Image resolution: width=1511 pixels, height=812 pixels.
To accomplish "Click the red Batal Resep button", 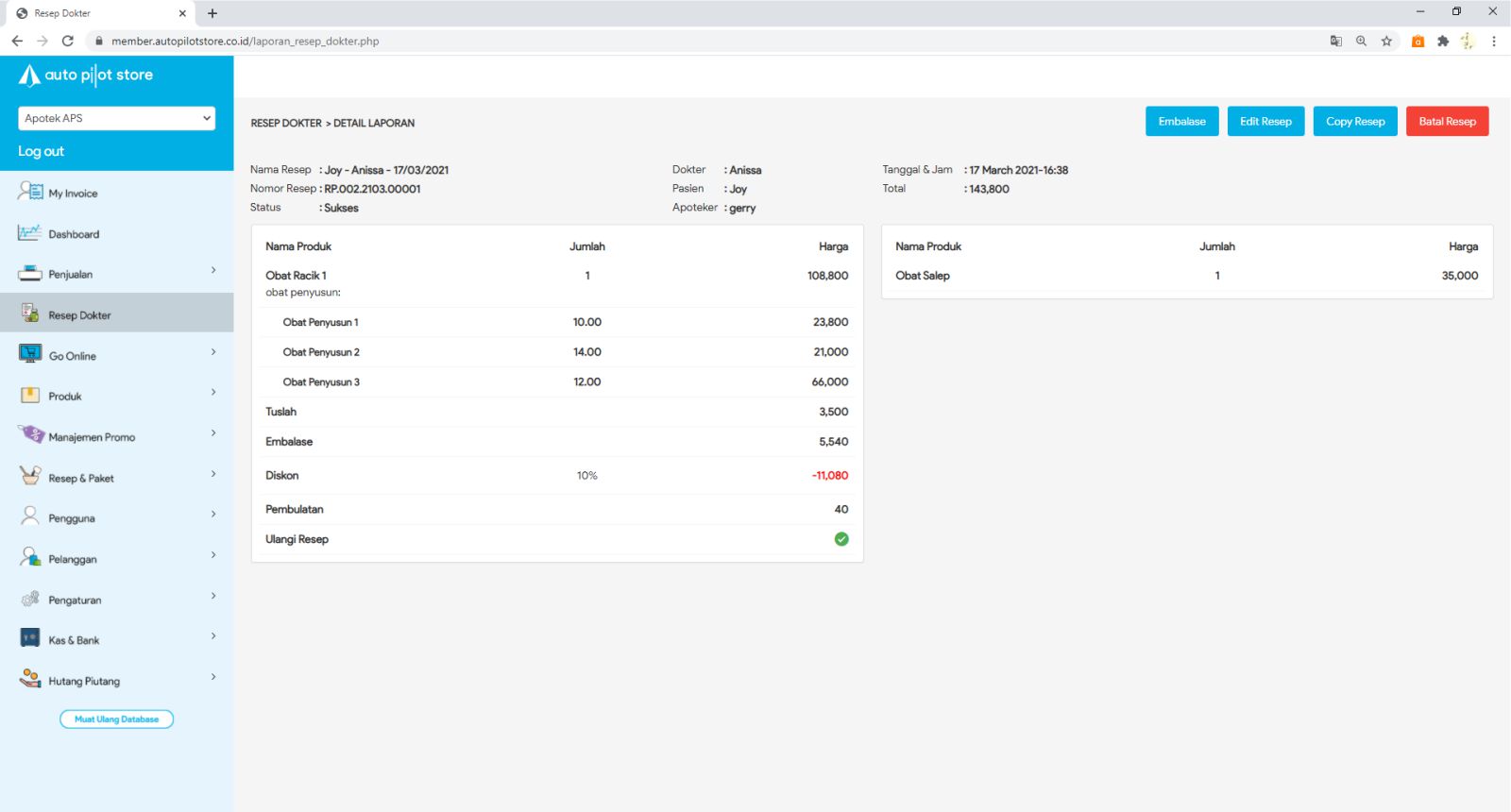I will (x=1447, y=122).
